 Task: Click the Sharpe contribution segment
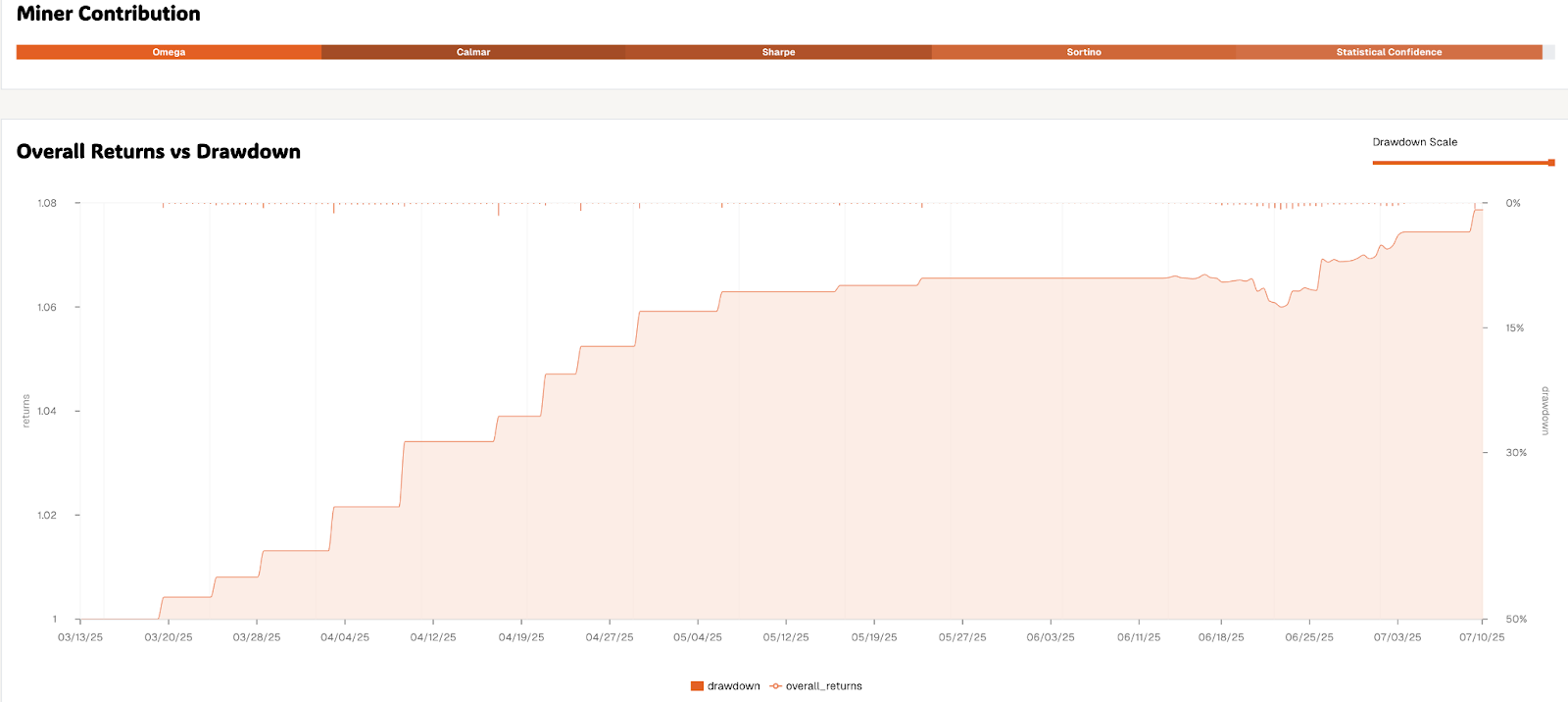click(x=778, y=52)
